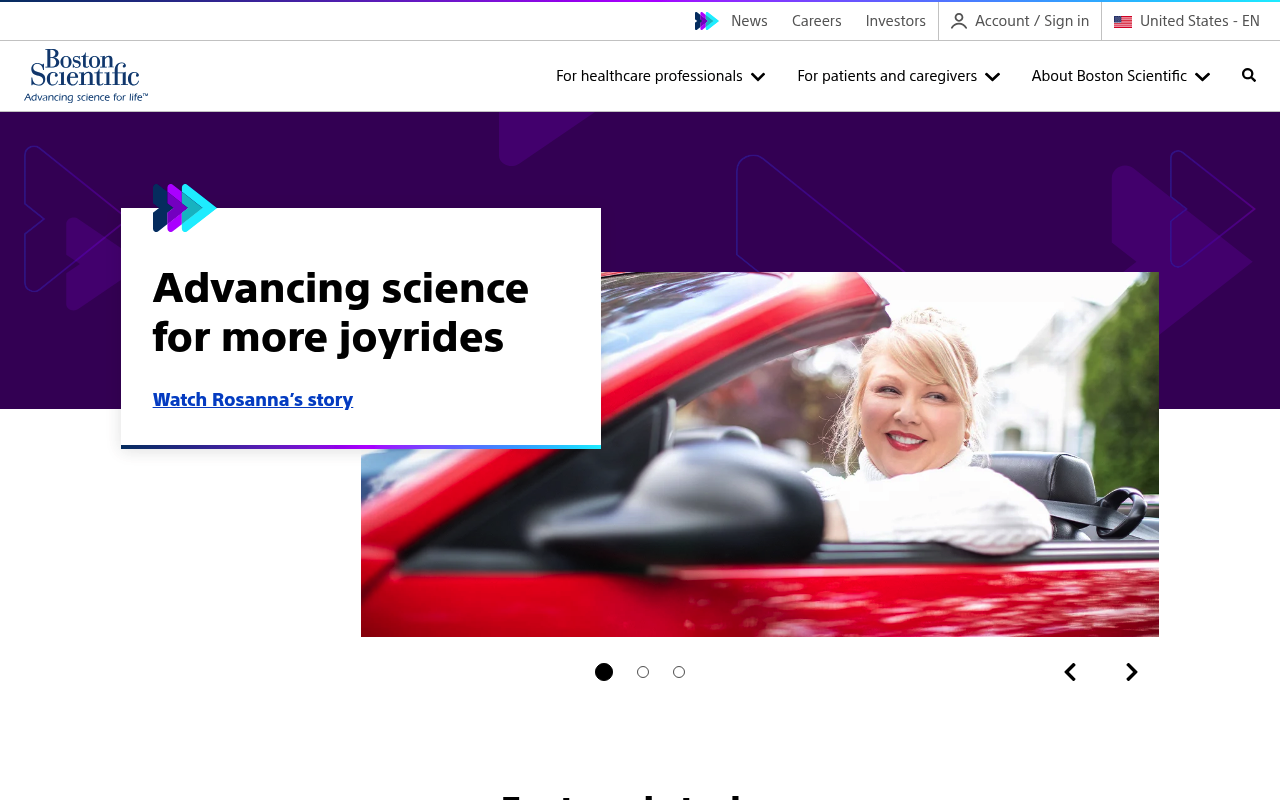The width and height of the screenshot is (1280, 800).
Task: Click the Advancing science for more joyrides heading
Action: coord(341,312)
